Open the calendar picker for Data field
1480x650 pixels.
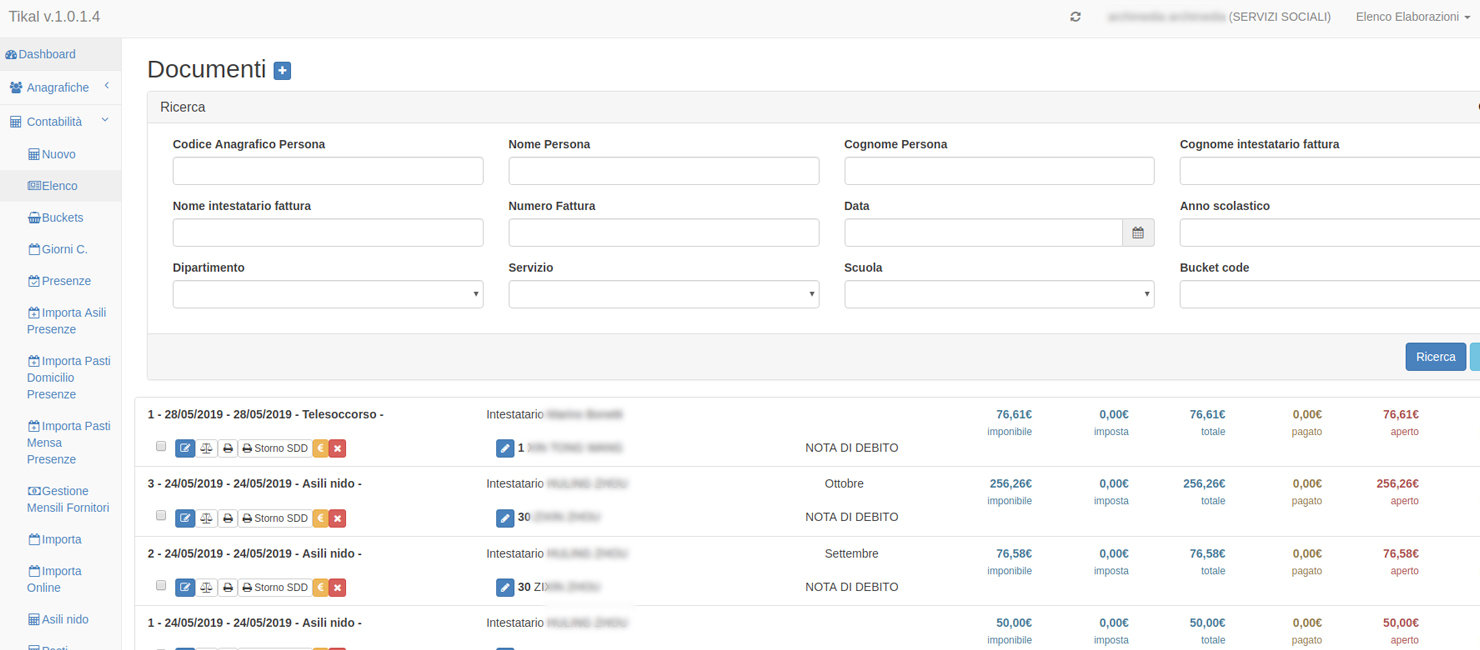point(1138,233)
